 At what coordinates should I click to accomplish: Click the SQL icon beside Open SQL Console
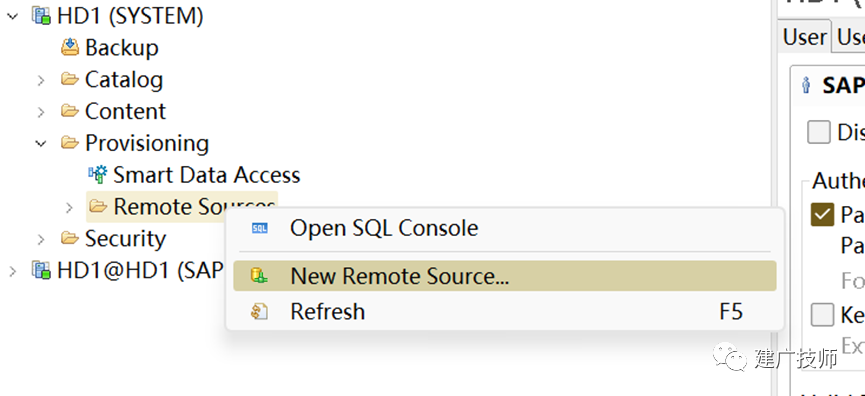point(259,228)
